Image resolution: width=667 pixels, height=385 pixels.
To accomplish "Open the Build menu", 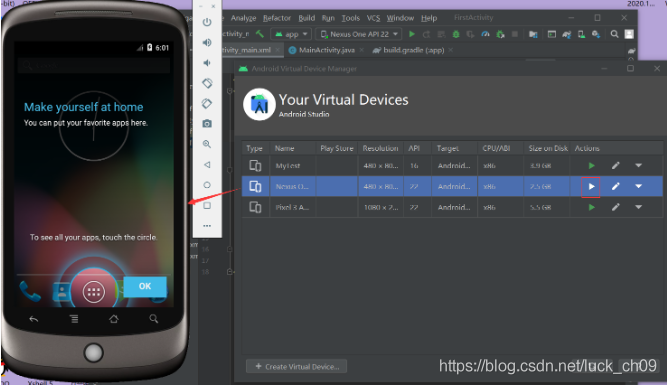I will 307,18.
